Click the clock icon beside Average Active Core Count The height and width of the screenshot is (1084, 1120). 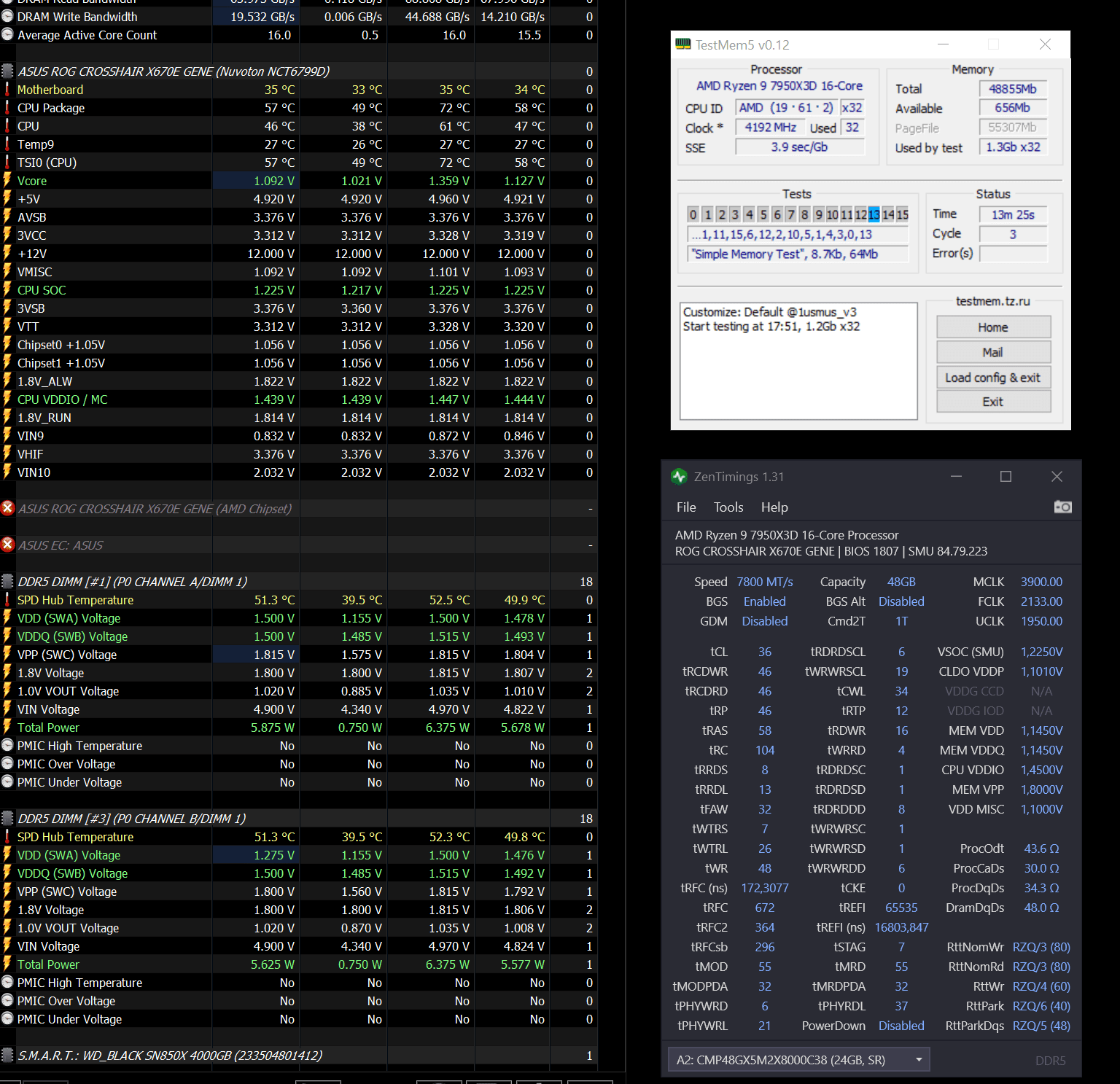(7, 34)
